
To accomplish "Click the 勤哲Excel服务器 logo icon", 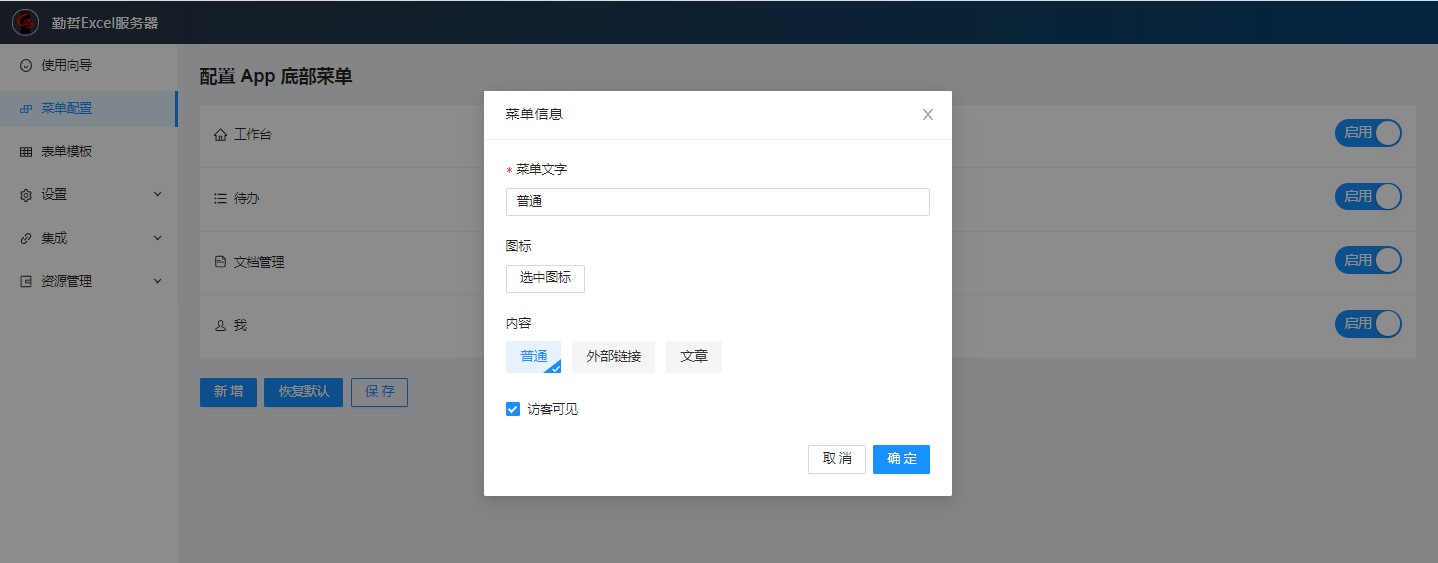I will [25, 22].
